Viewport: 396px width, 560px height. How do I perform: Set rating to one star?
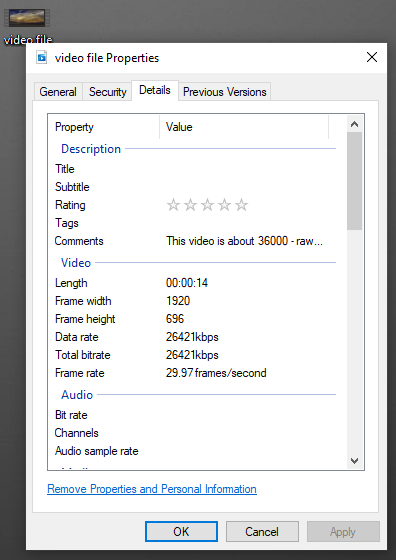pyautogui.click(x=173, y=205)
